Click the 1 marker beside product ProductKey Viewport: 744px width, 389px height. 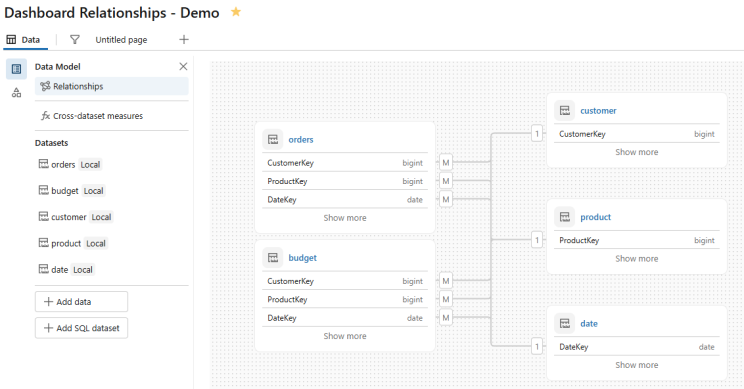pos(537,240)
